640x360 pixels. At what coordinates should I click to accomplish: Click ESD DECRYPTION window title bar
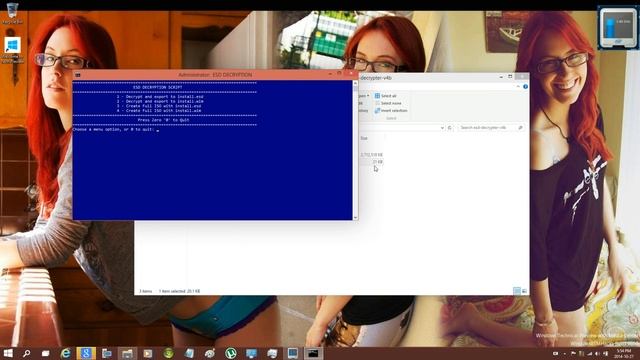215,75
